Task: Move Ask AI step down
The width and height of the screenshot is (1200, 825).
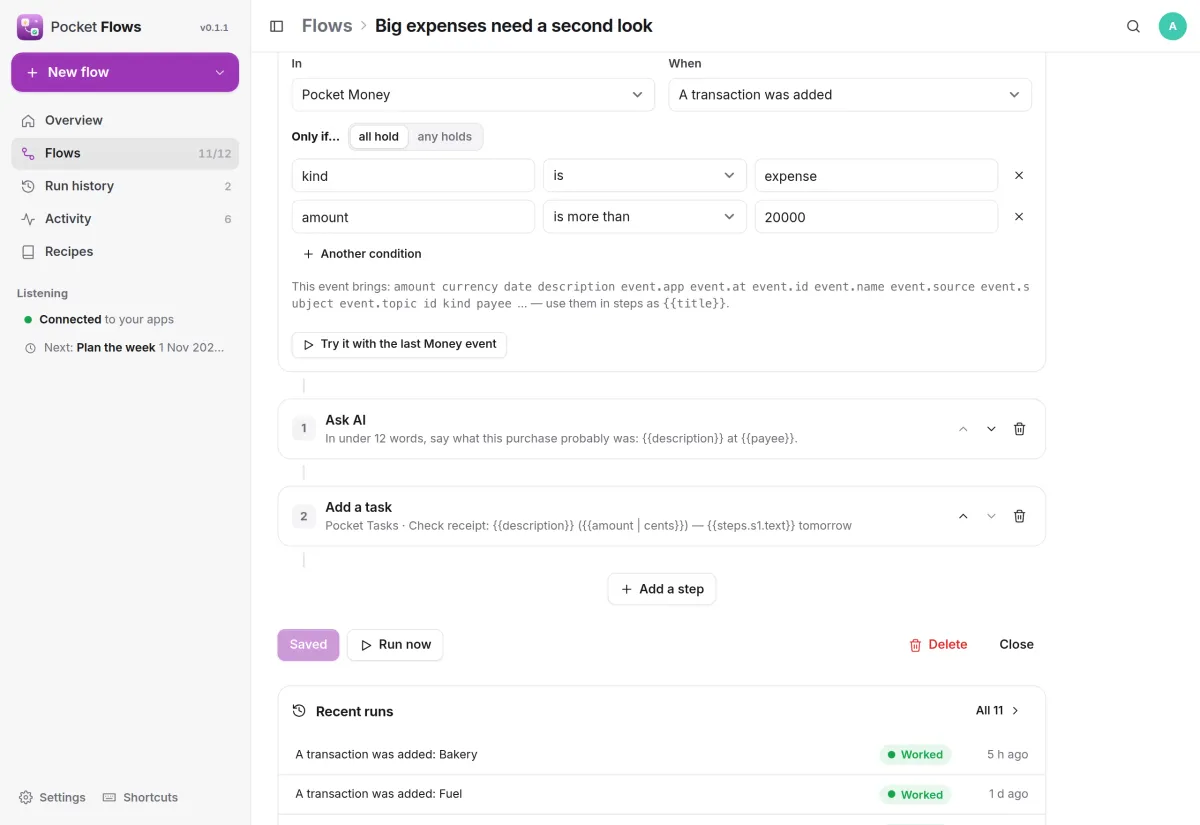Action: click(x=991, y=429)
